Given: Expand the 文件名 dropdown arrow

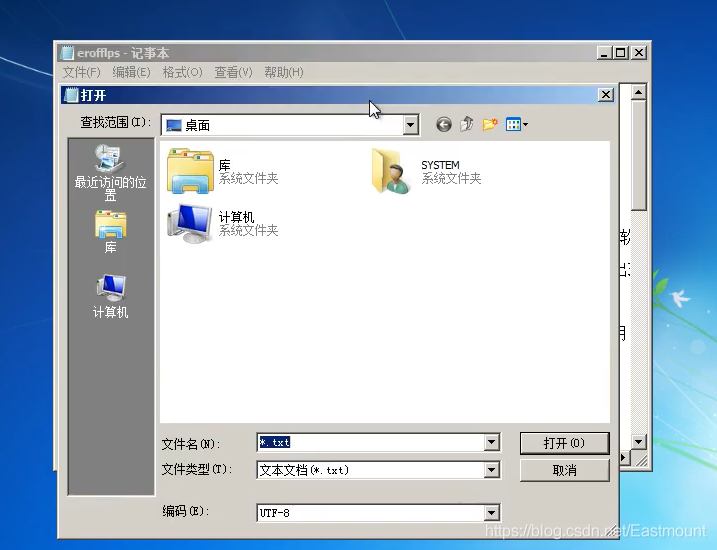Looking at the screenshot, I should pyautogui.click(x=492, y=442).
